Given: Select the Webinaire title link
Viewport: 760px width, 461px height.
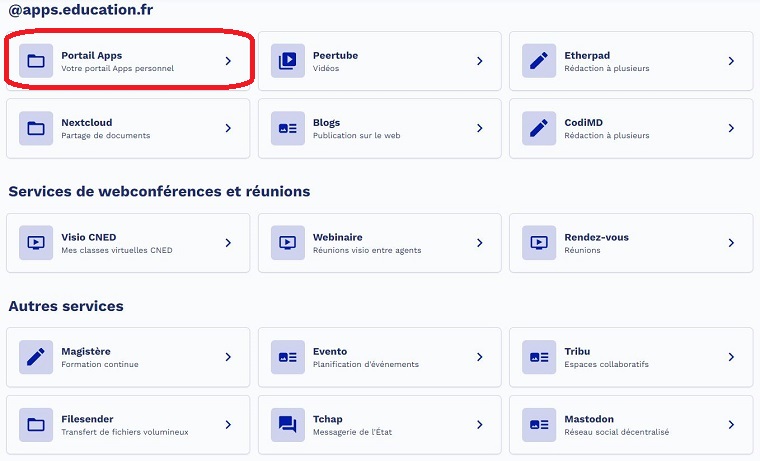Looking at the screenshot, I should coord(337,237).
